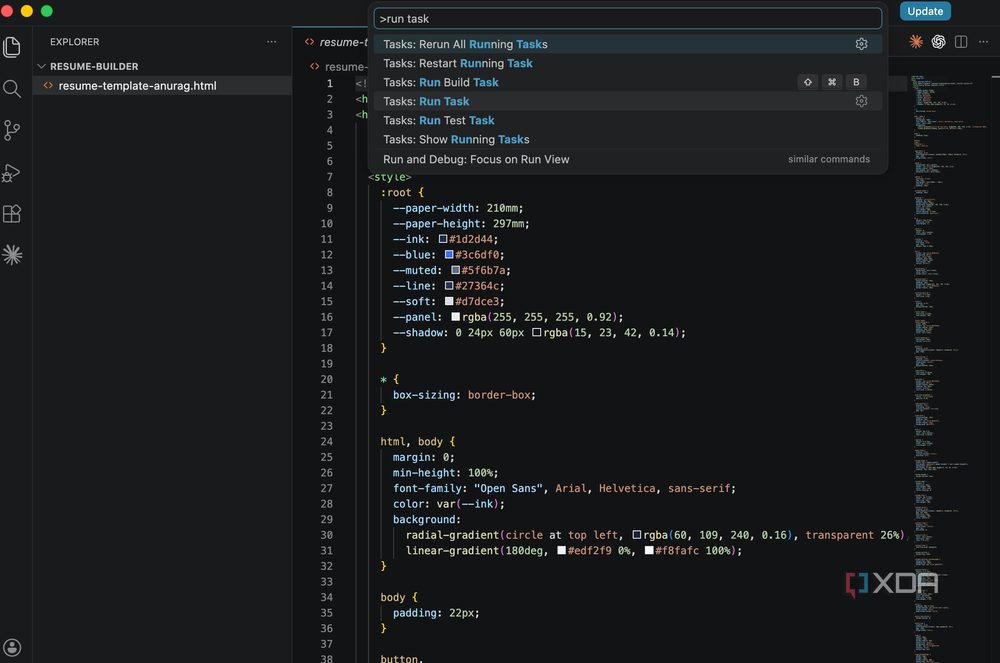Open the --muted color swatch #5f6b7a

[x=455, y=270]
